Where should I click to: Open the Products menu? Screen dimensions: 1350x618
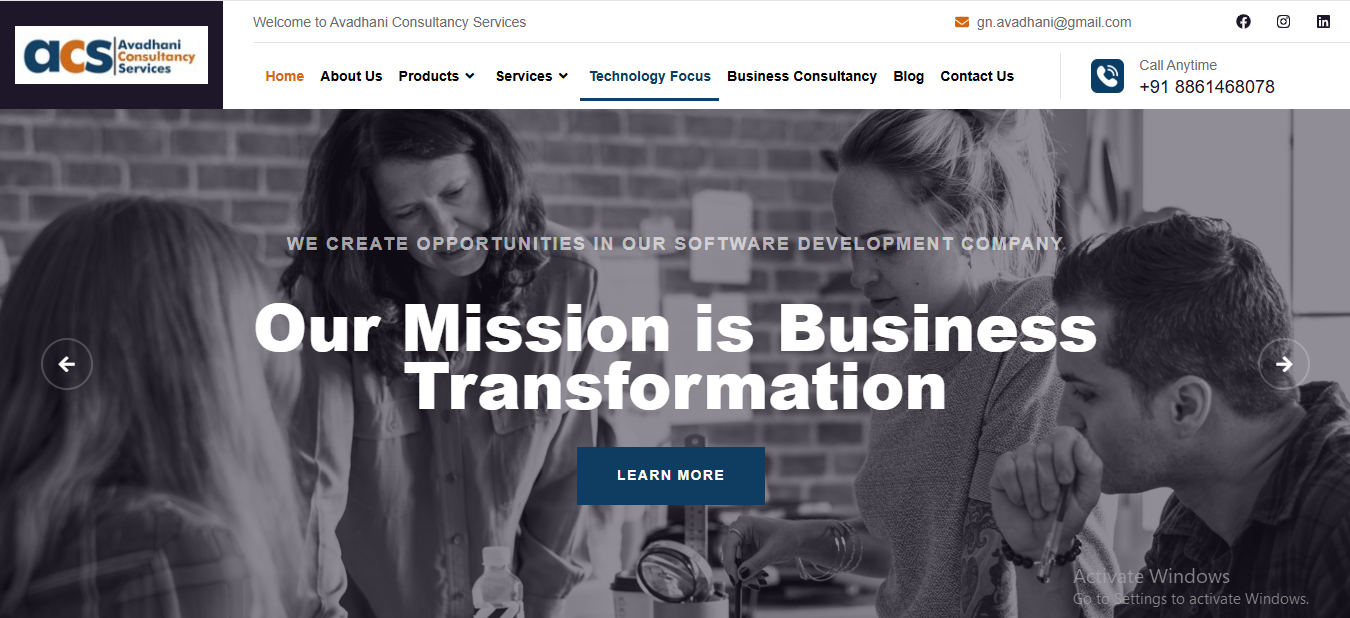(x=429, y=76)
